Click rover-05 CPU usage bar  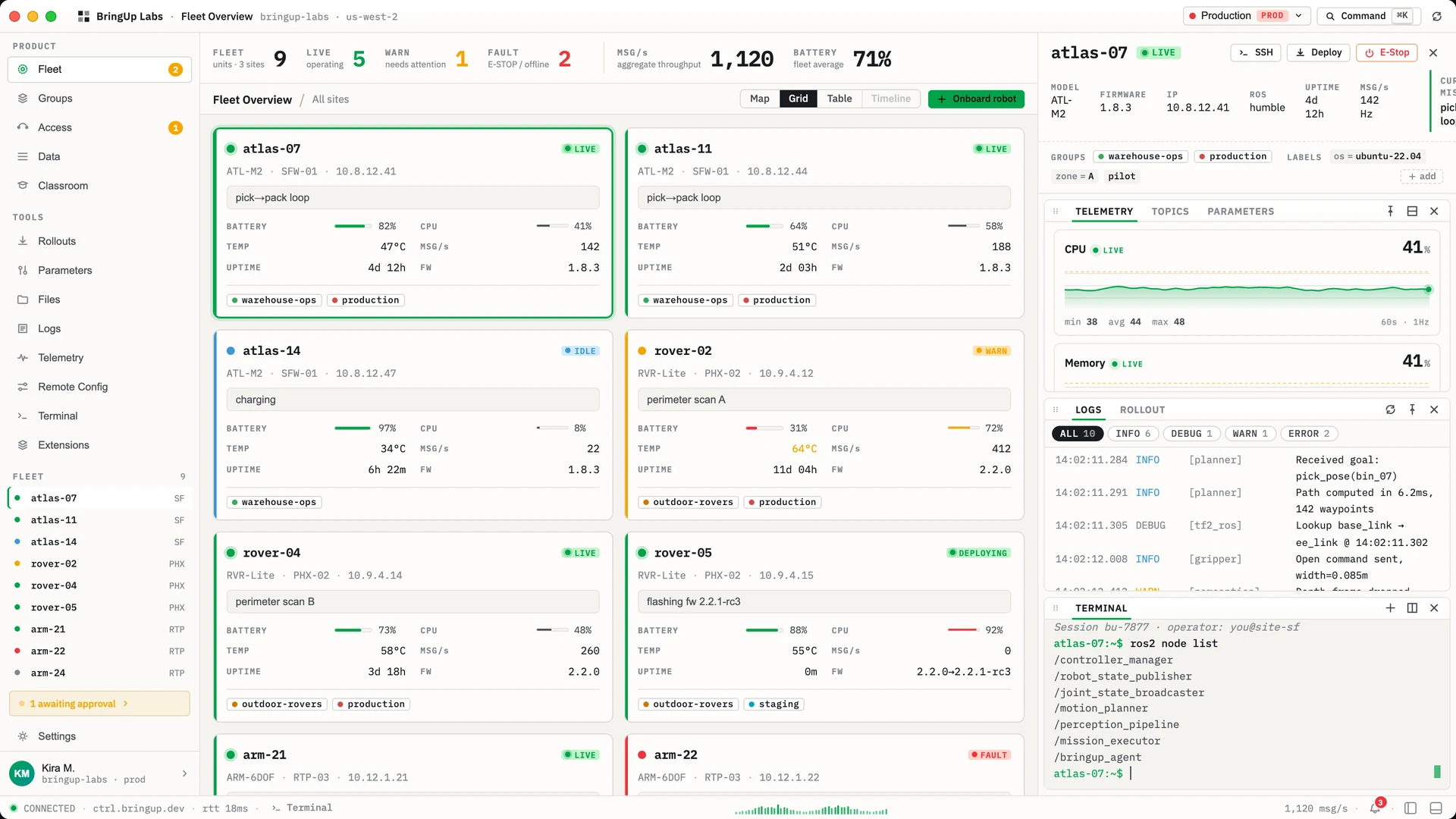pos(963,629)
